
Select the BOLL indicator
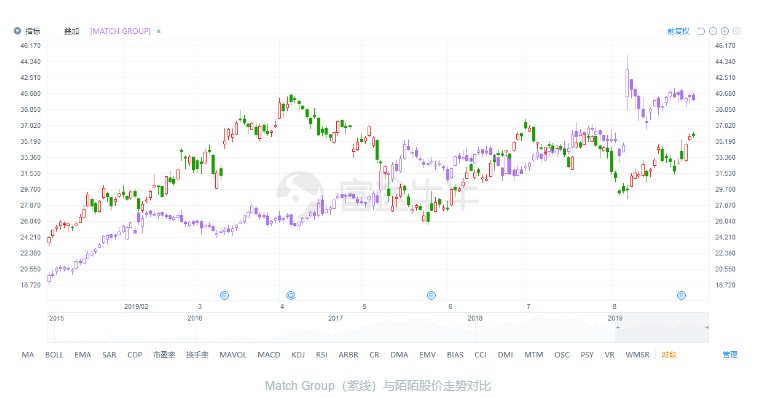pos(54,354)
